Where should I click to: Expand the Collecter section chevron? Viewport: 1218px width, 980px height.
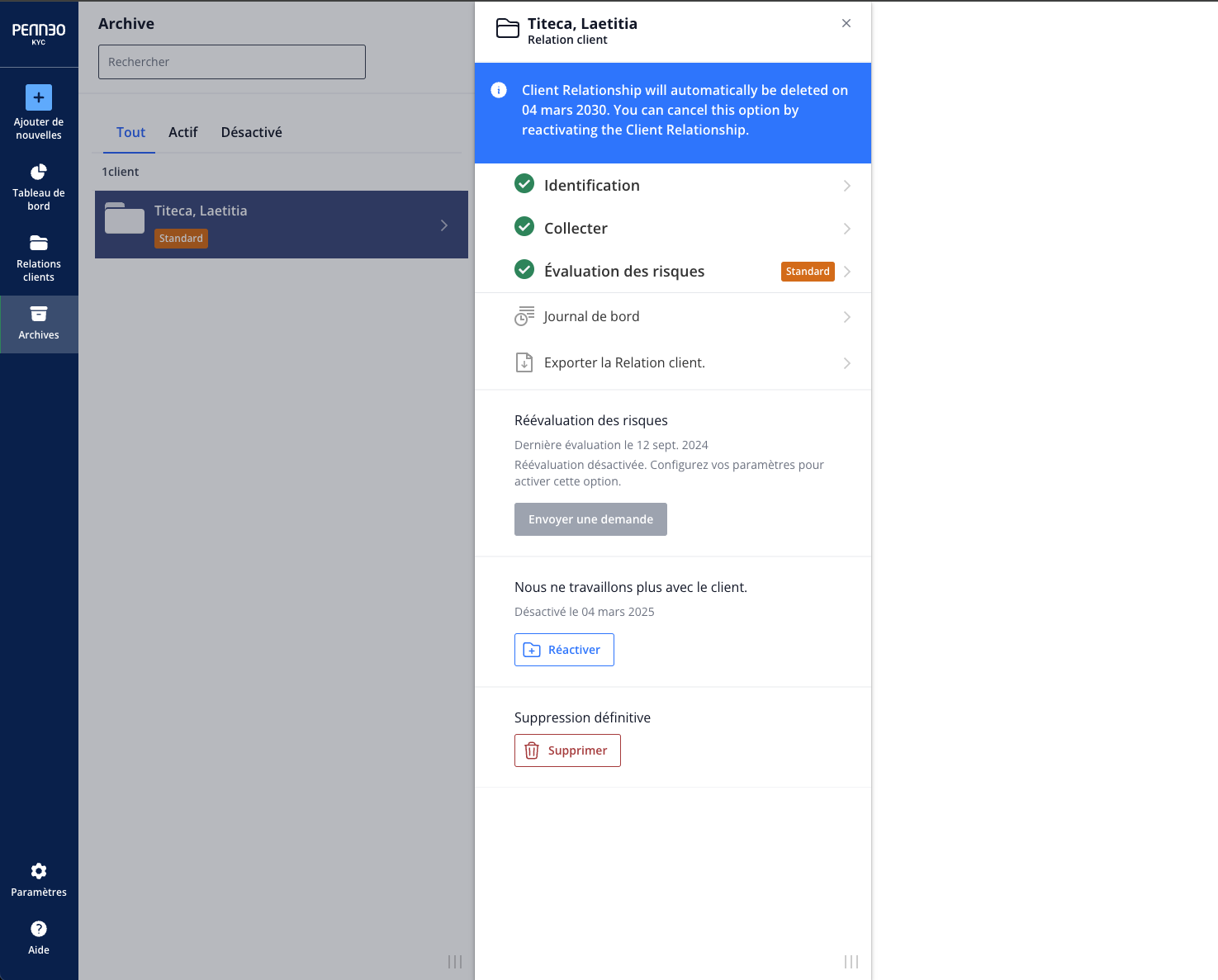pyautogui.click(x=847, y=229)
